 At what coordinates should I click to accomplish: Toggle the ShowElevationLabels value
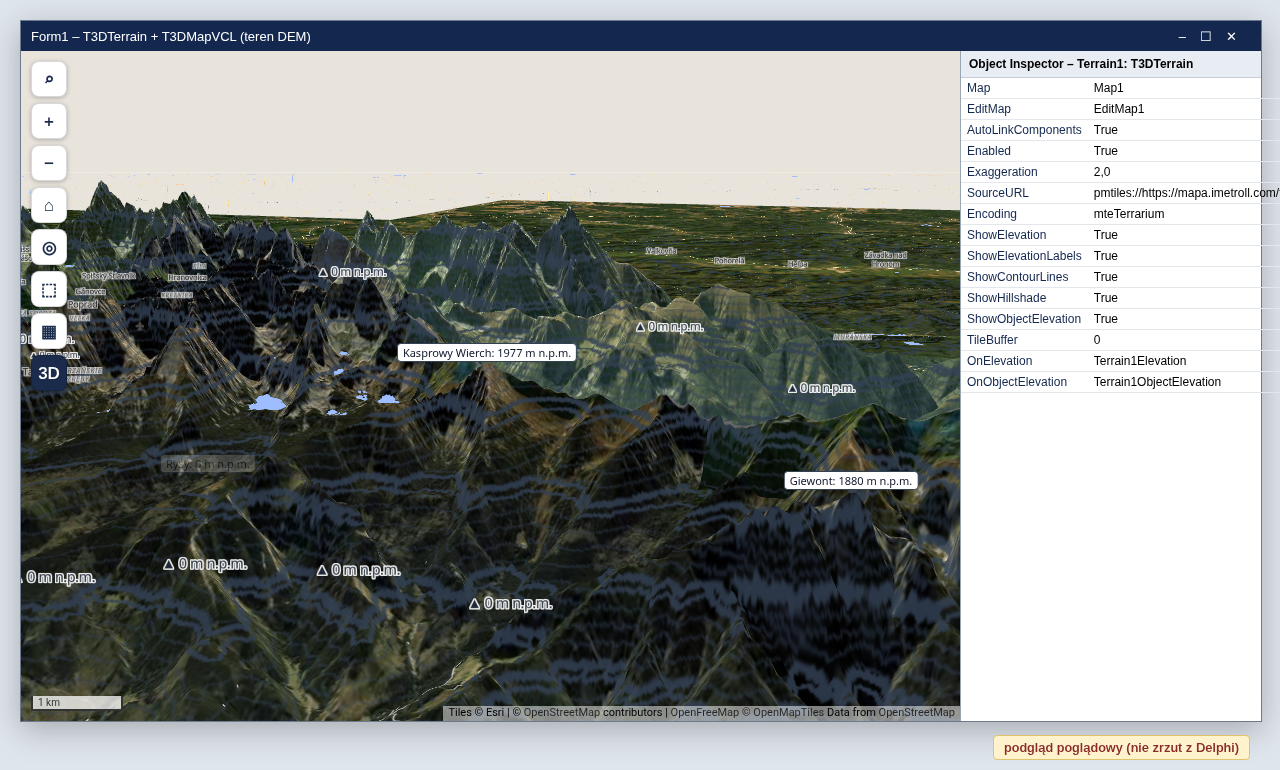(1106, 256)
